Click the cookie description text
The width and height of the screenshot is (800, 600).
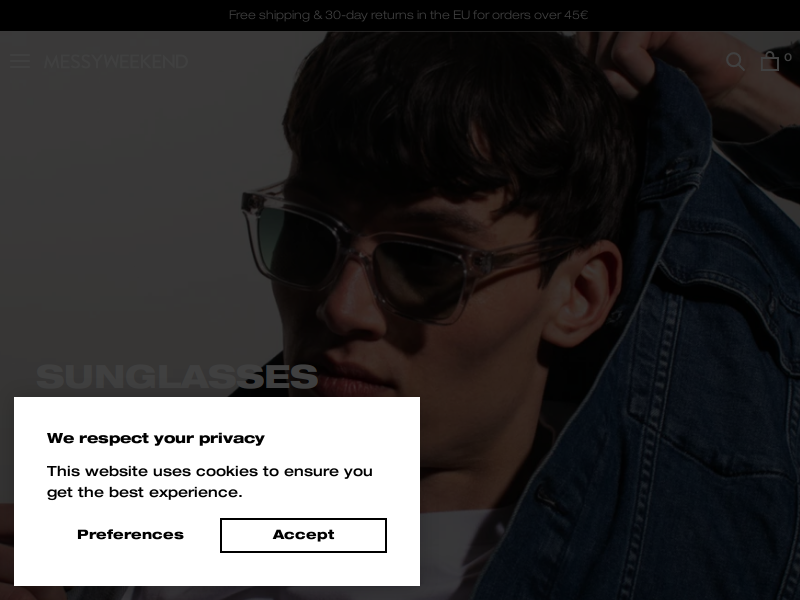pos(210,481)
